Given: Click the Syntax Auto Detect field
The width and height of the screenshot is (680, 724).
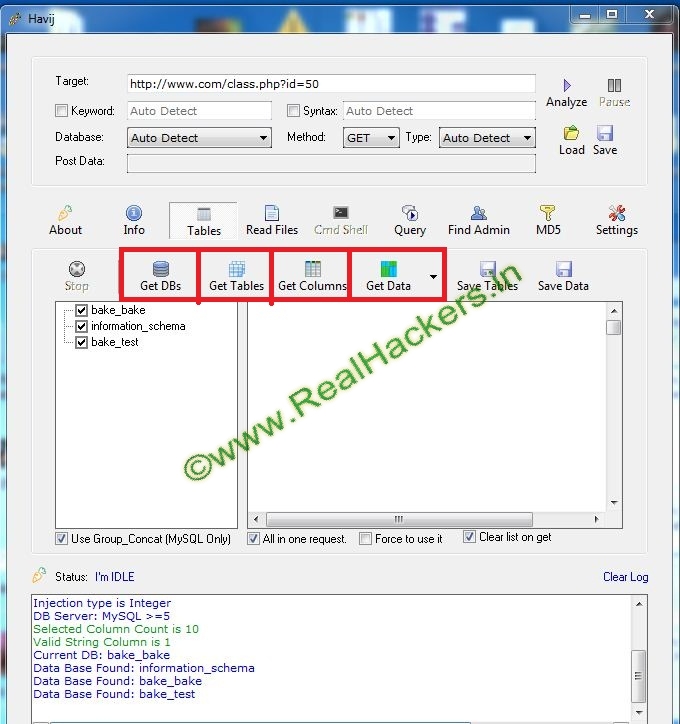Looking at the screenshot, I should pos(439,111).
